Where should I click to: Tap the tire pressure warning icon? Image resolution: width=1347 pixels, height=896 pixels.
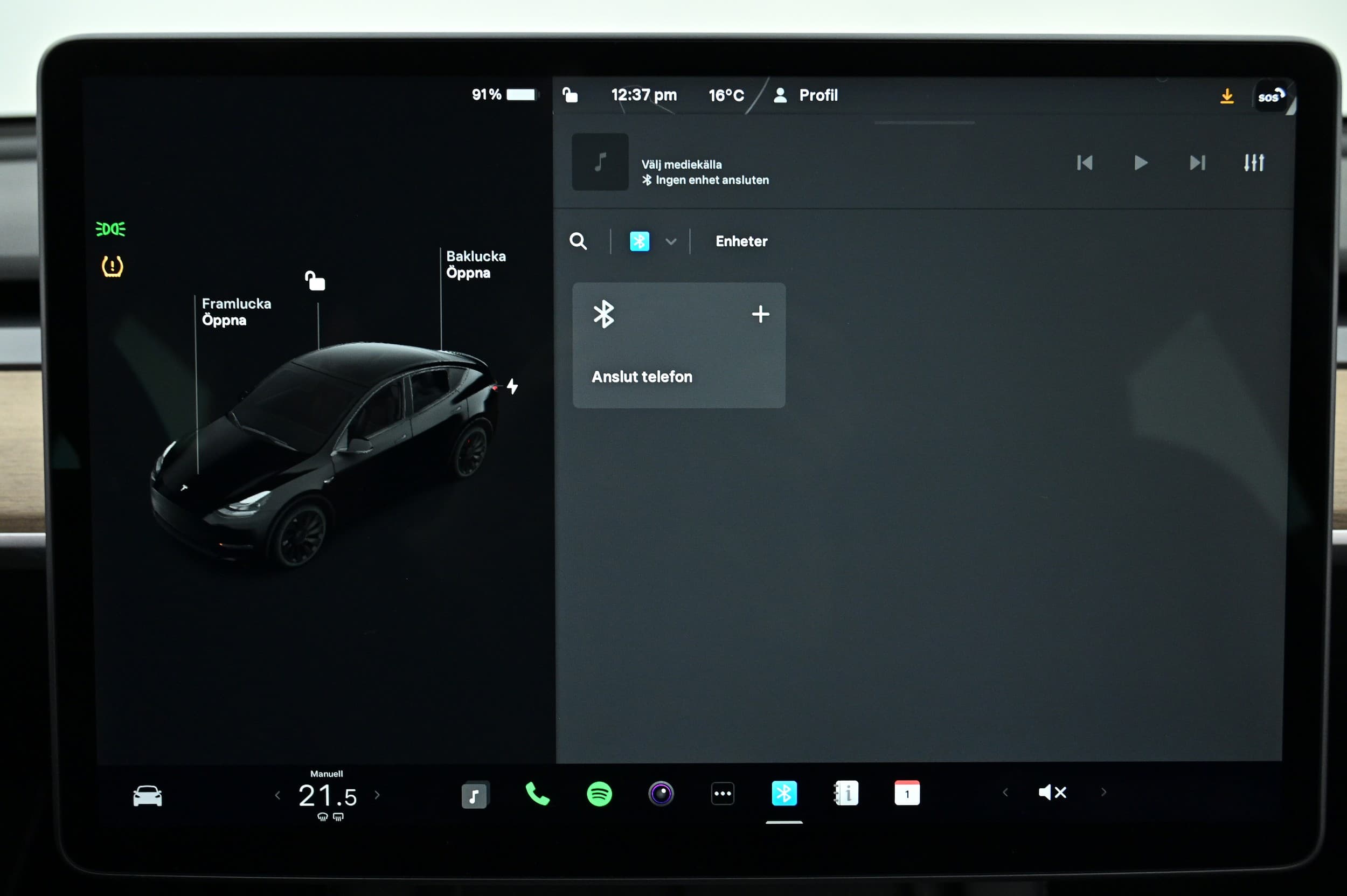(x=113, y=266)
